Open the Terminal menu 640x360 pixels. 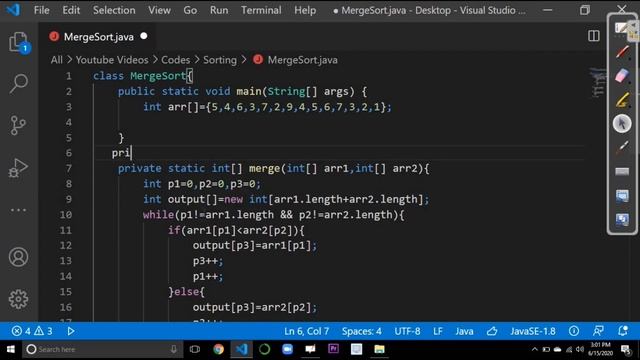pyautogui.click(x=261, y=10)
